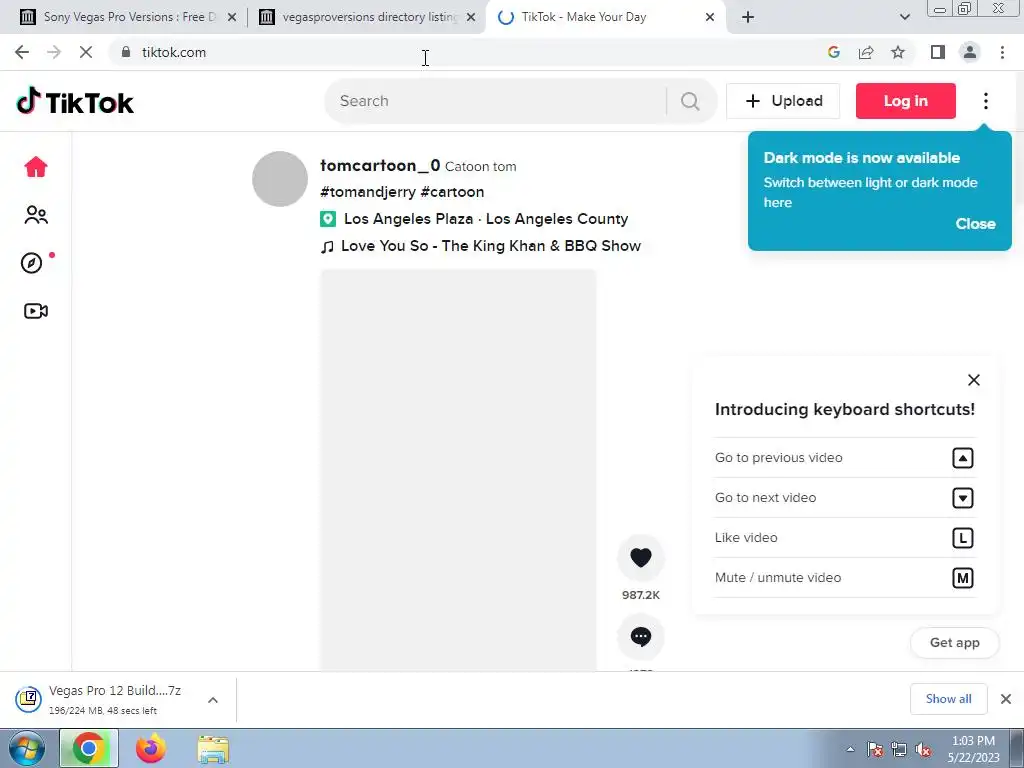Open Love You So music link
The image size is (1024, 768).
481,246
